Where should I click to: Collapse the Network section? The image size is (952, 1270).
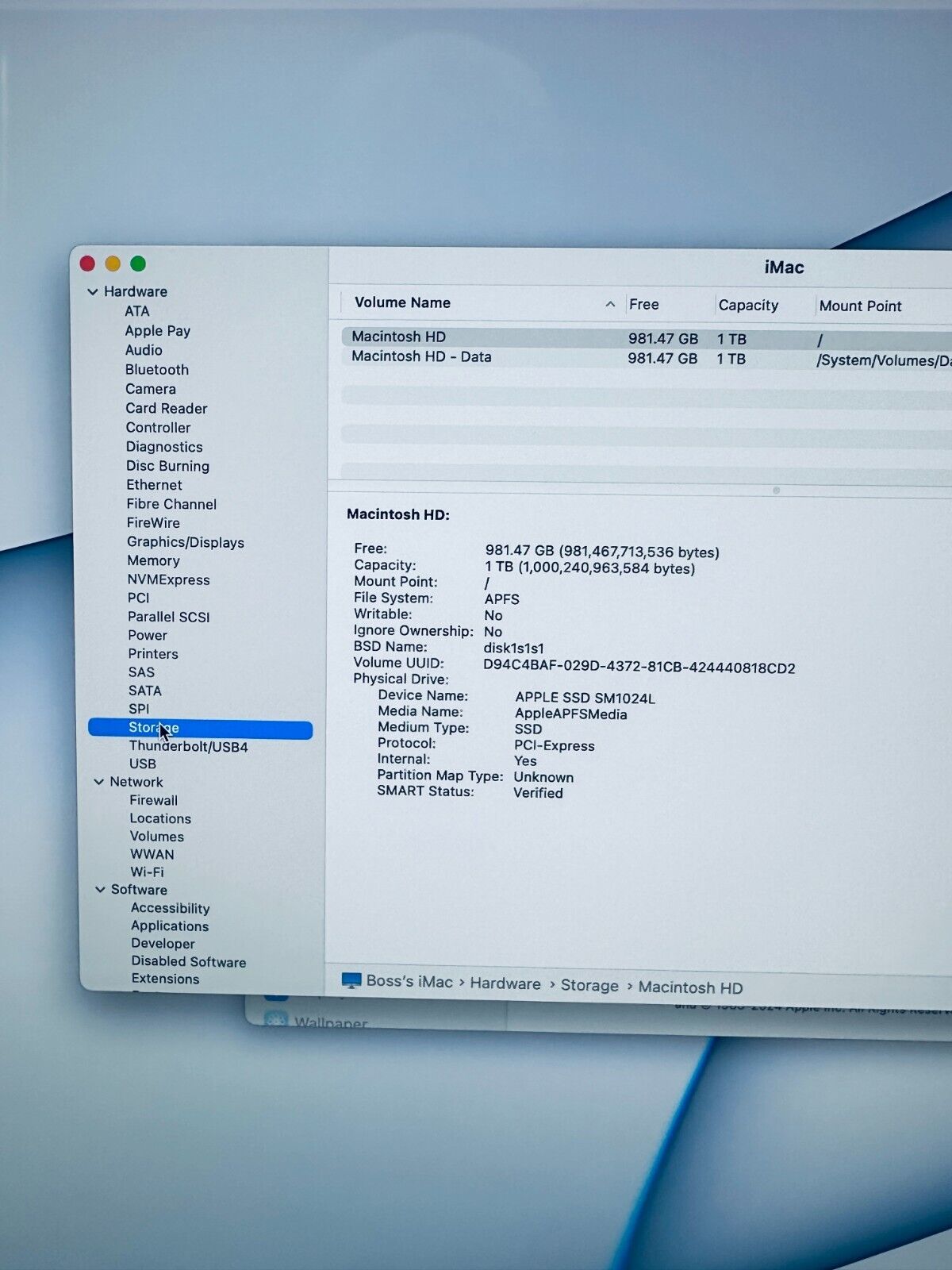[99, 782]
